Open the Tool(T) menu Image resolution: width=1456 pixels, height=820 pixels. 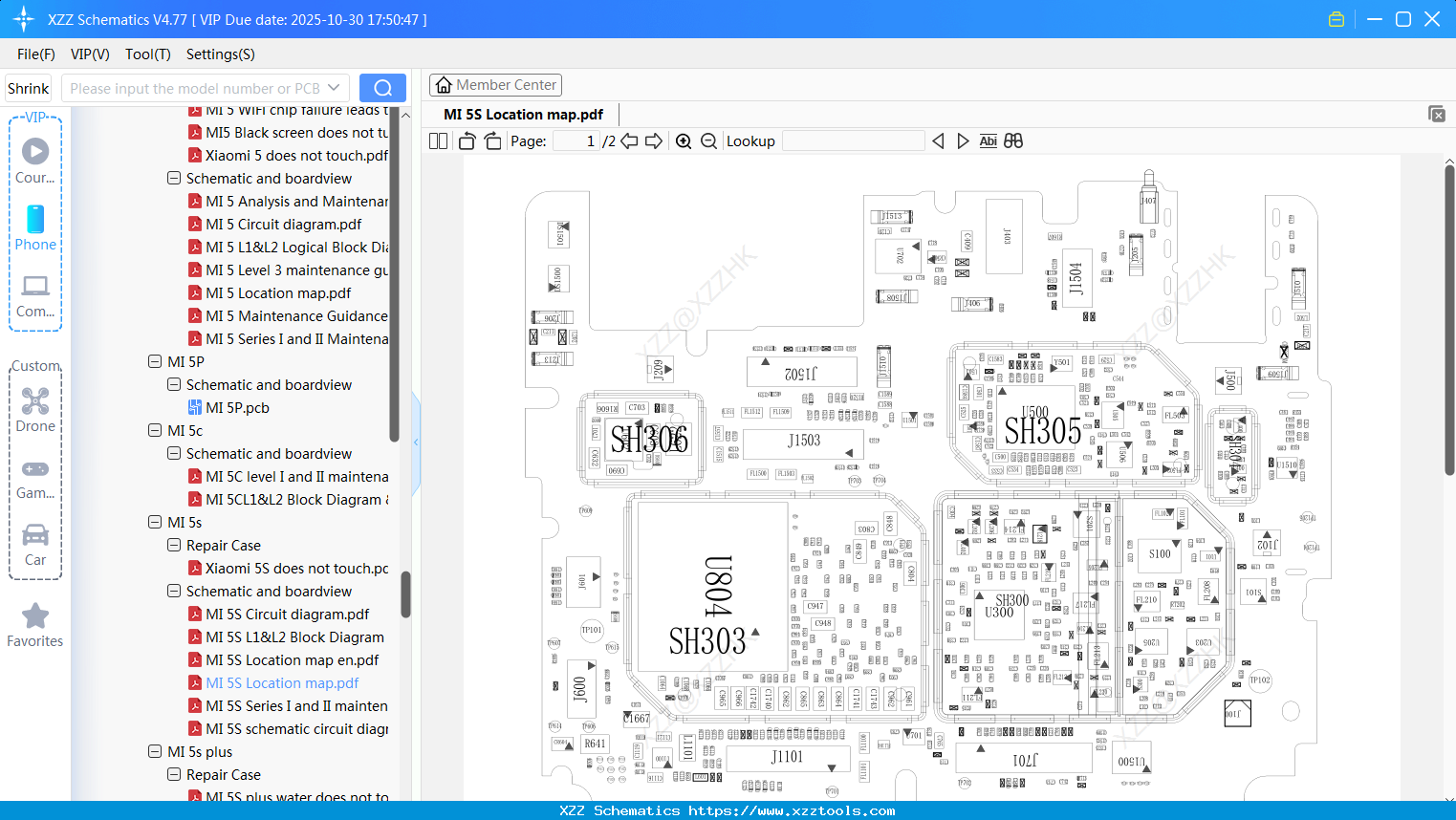pyautogui.click(x=147, y=54)
